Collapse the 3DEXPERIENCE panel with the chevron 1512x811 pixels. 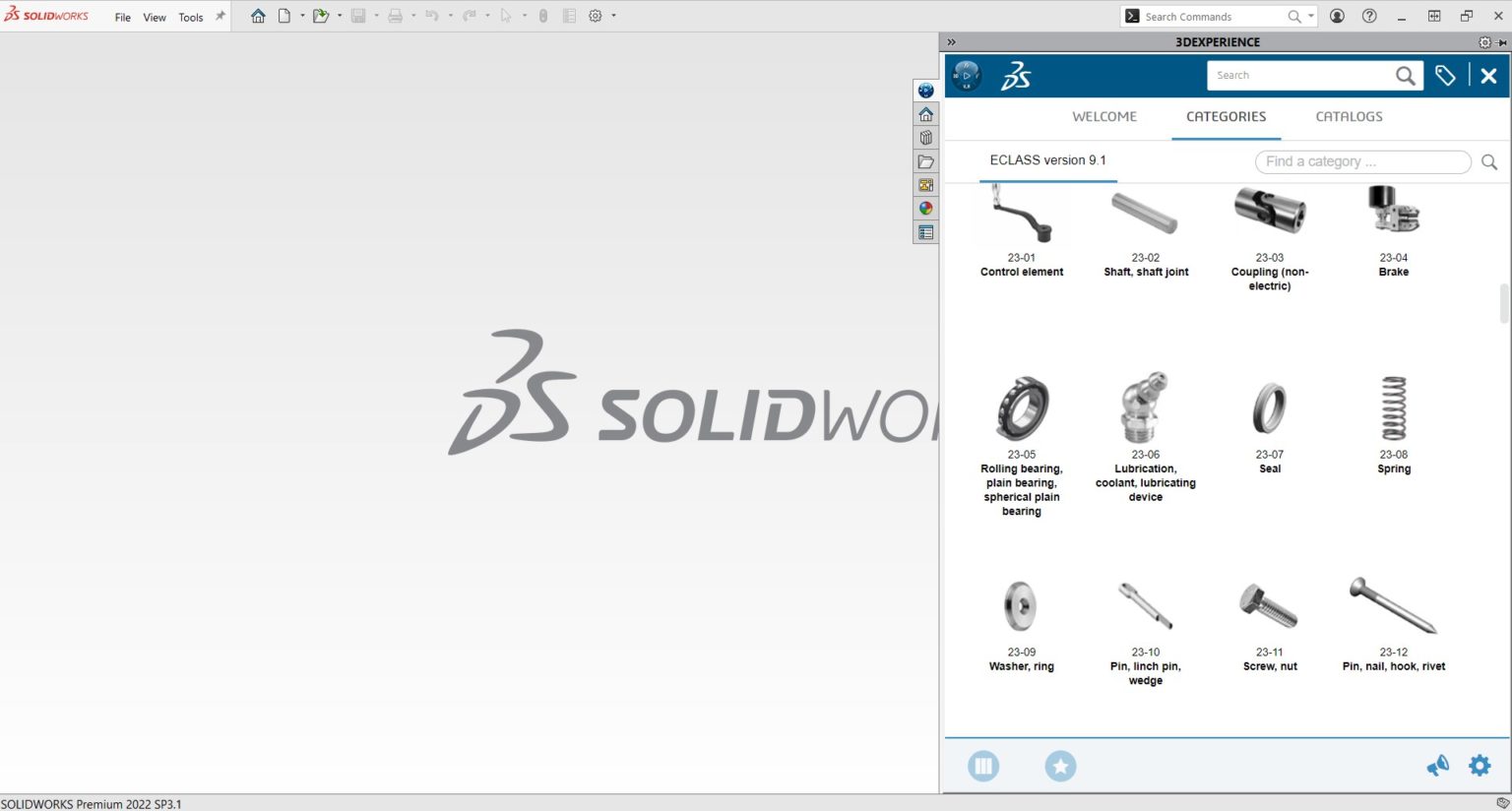[x=951, y=41]
